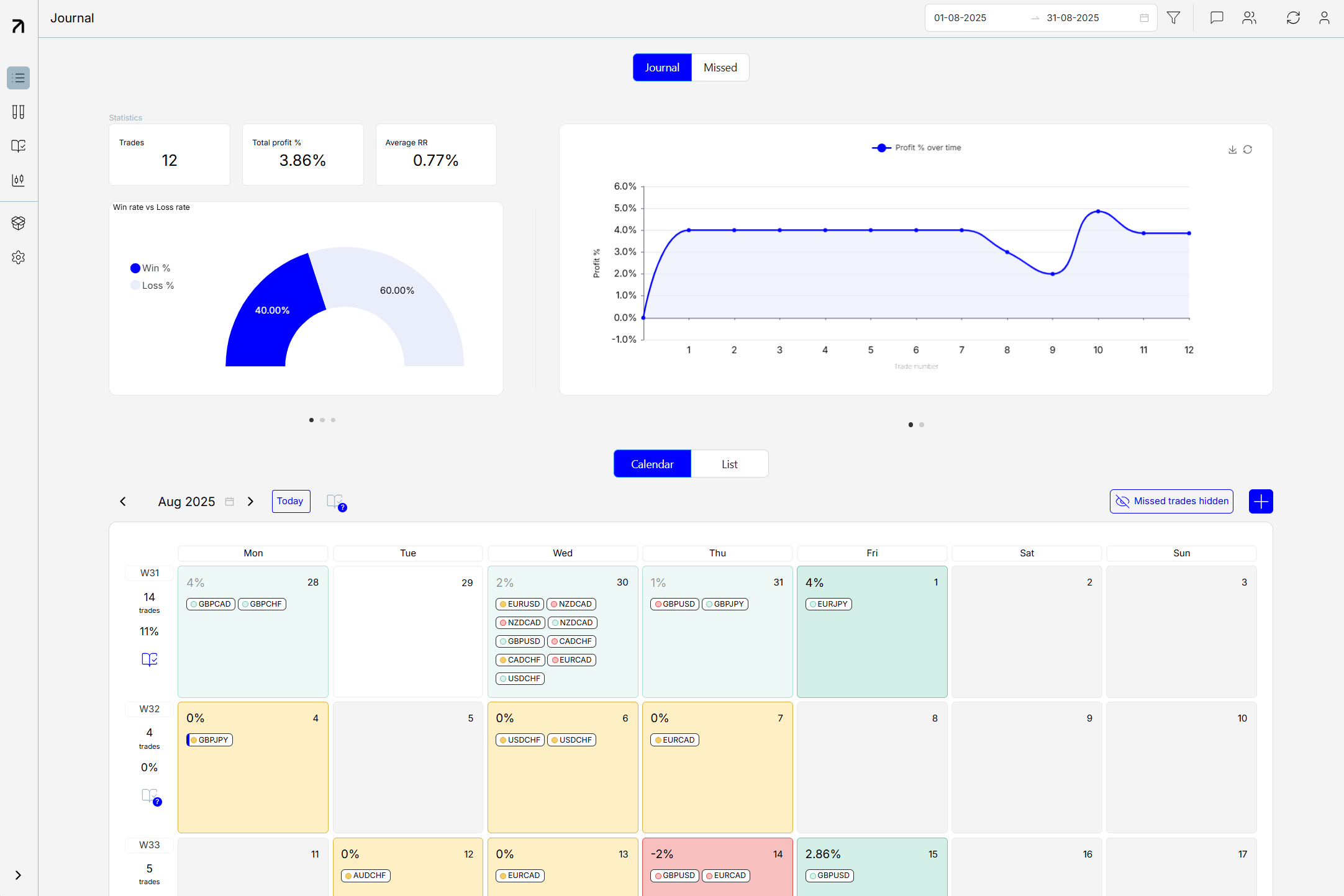Open W32 weekly review book icon
The image size is (1344, 896).
[x=151, y=796]
